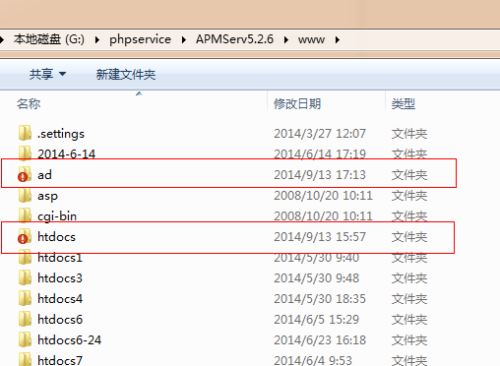Click www in the address bar
Image resolution: width=500 pixels, height=366 pixels.
click(311, 40)
